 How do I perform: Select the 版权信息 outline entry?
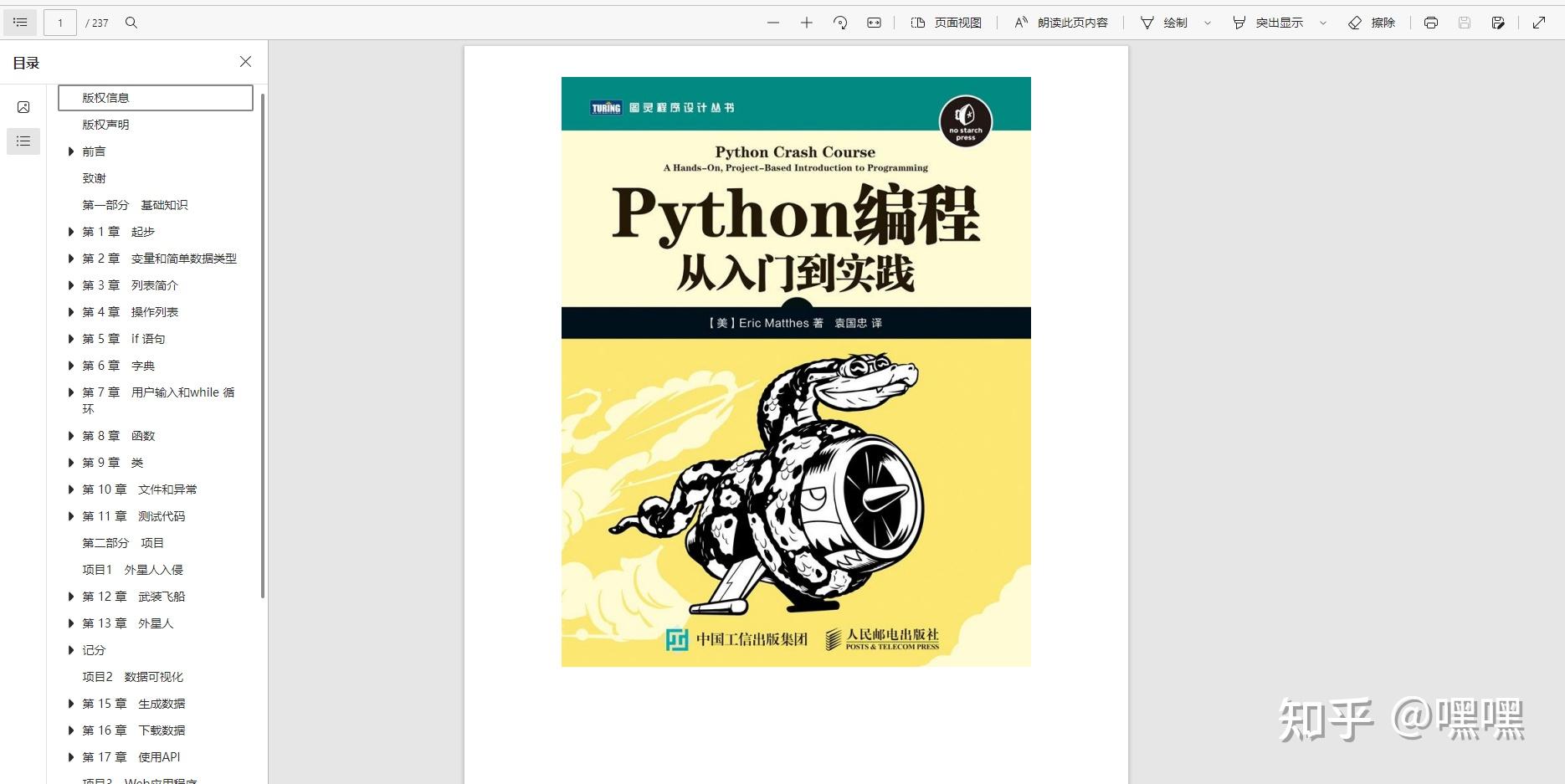click(156, 98)
